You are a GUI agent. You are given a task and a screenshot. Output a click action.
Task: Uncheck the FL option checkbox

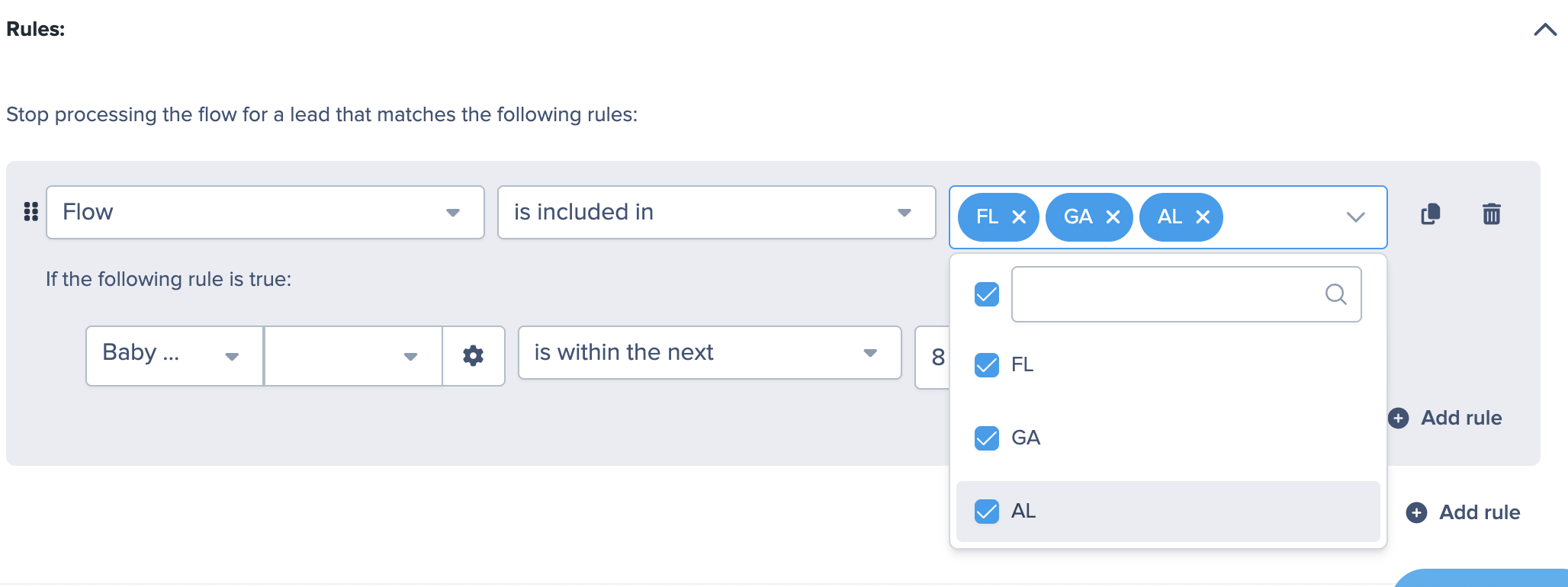987,365
